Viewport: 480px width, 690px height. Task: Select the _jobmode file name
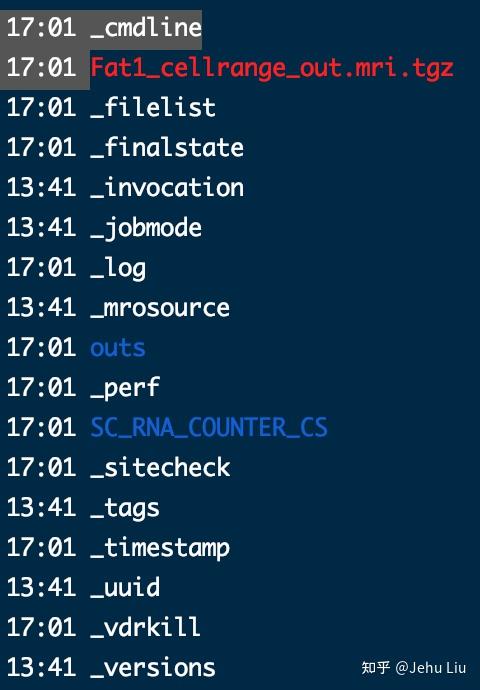tap(146, 228)
